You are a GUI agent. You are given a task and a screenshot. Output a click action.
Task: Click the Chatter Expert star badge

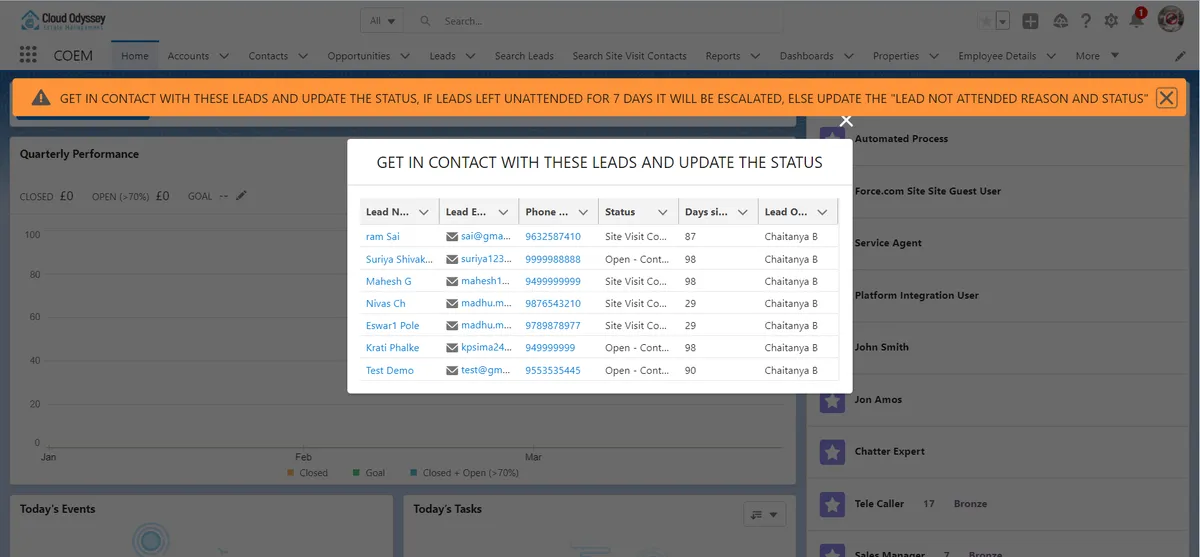coord(832,451)
